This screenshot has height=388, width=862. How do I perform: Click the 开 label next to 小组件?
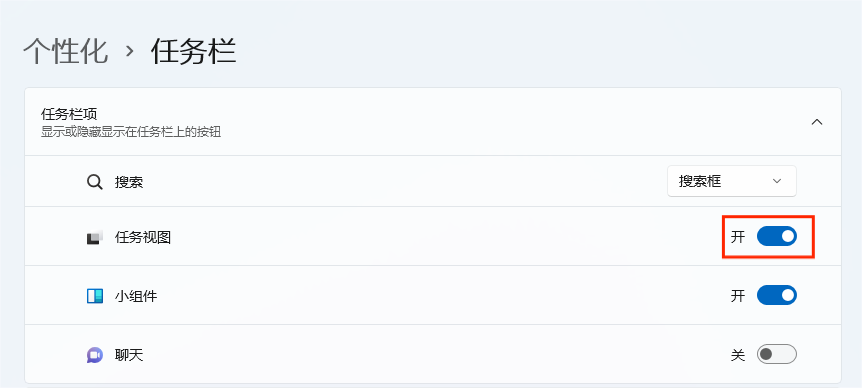tap(738, 296)
